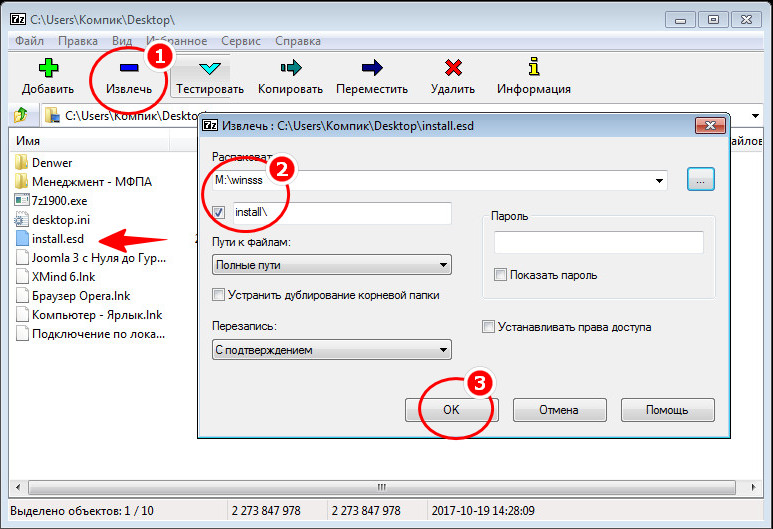Click the yellow Info icon
Screen dimensions: 773x529
point(534,67)
